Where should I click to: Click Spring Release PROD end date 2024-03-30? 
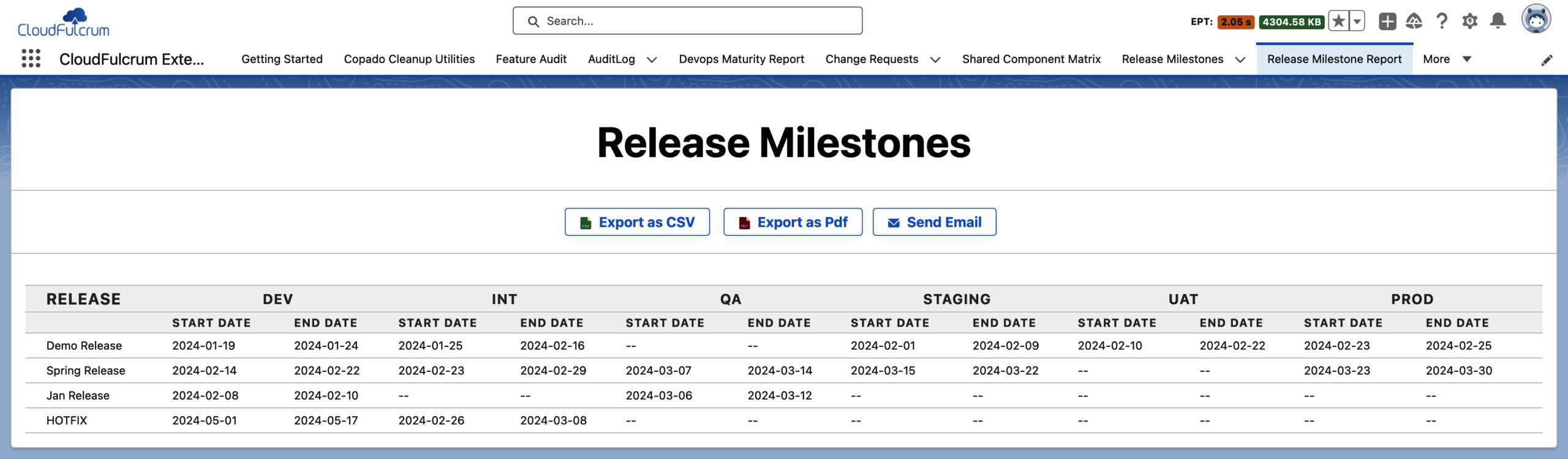coord(1459,371)
